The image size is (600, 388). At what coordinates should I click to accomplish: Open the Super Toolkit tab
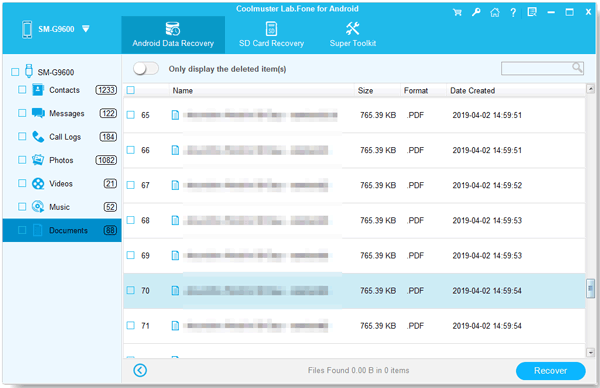click(353, 35)
